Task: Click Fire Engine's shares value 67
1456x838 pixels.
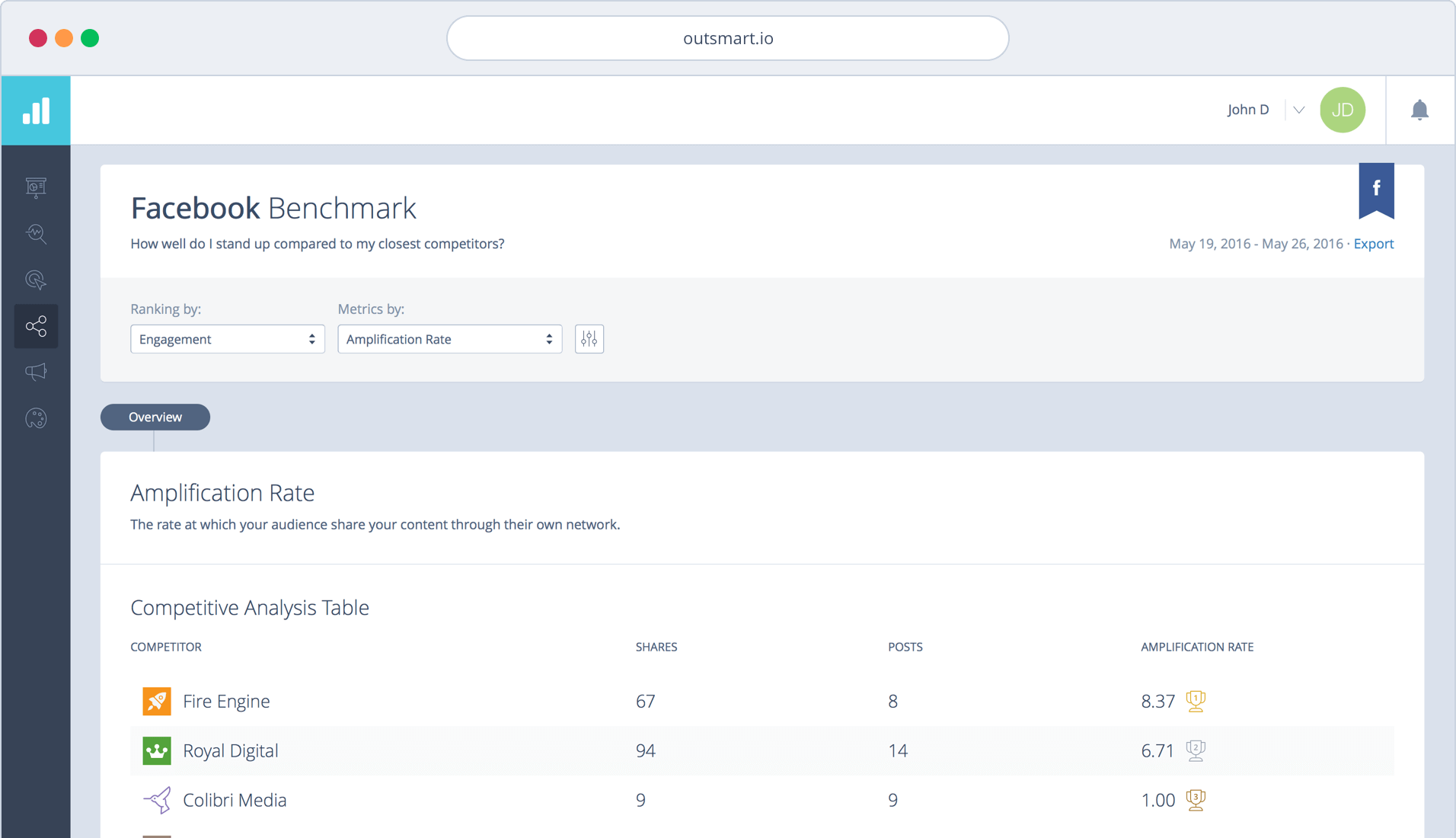Action: 646,701
